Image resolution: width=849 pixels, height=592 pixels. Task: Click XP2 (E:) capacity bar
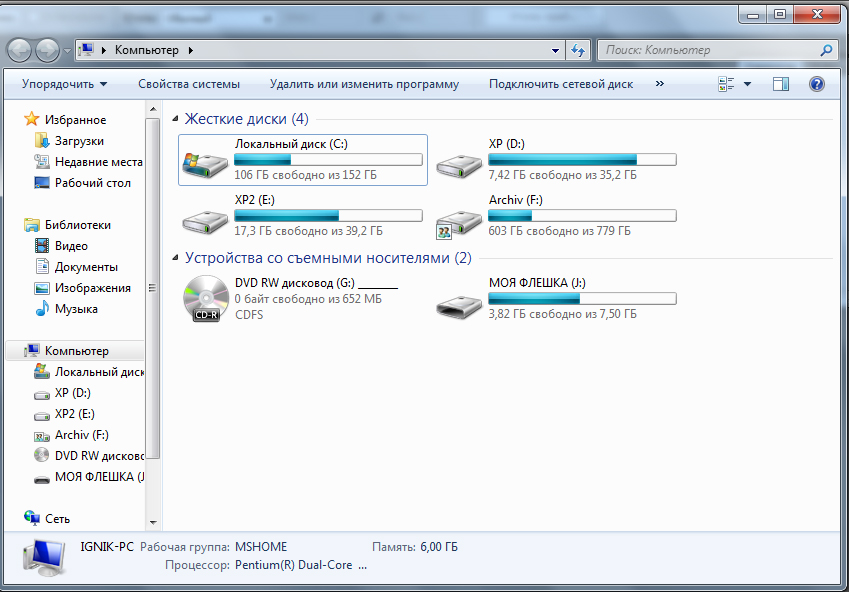point(328,216)
